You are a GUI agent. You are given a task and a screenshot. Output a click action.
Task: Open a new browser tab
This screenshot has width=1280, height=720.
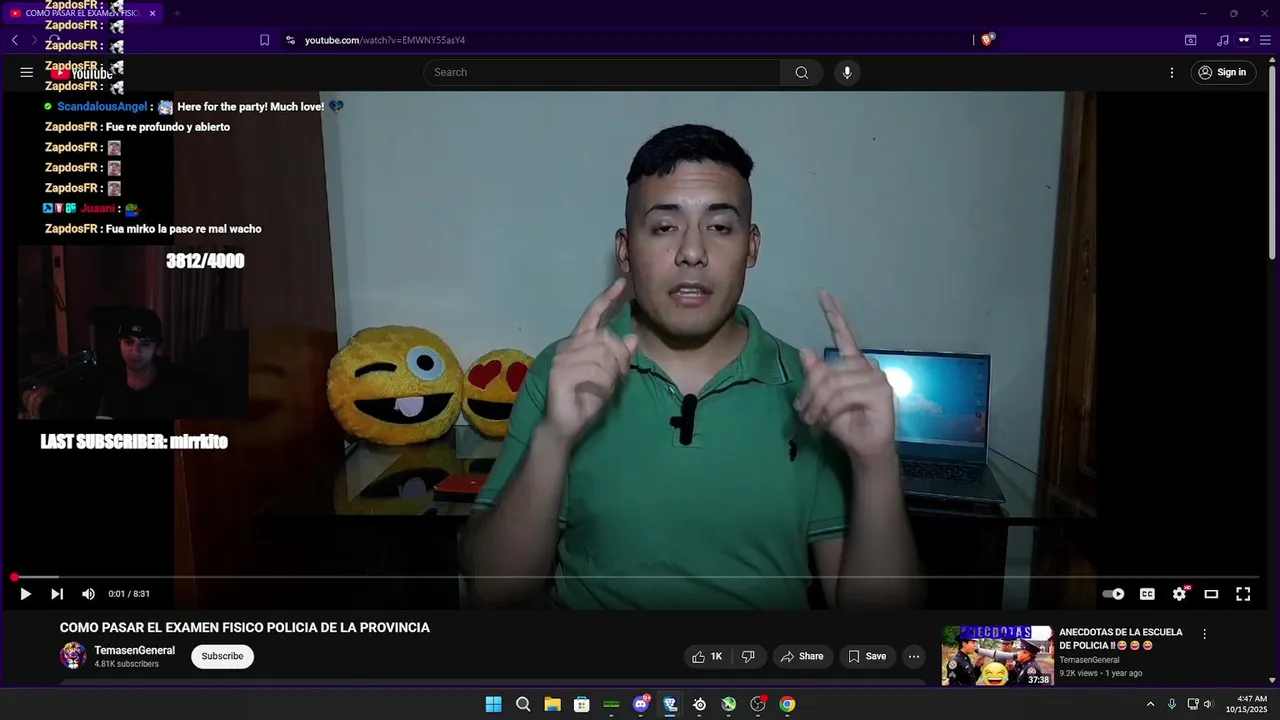click(x=177, y=13)
